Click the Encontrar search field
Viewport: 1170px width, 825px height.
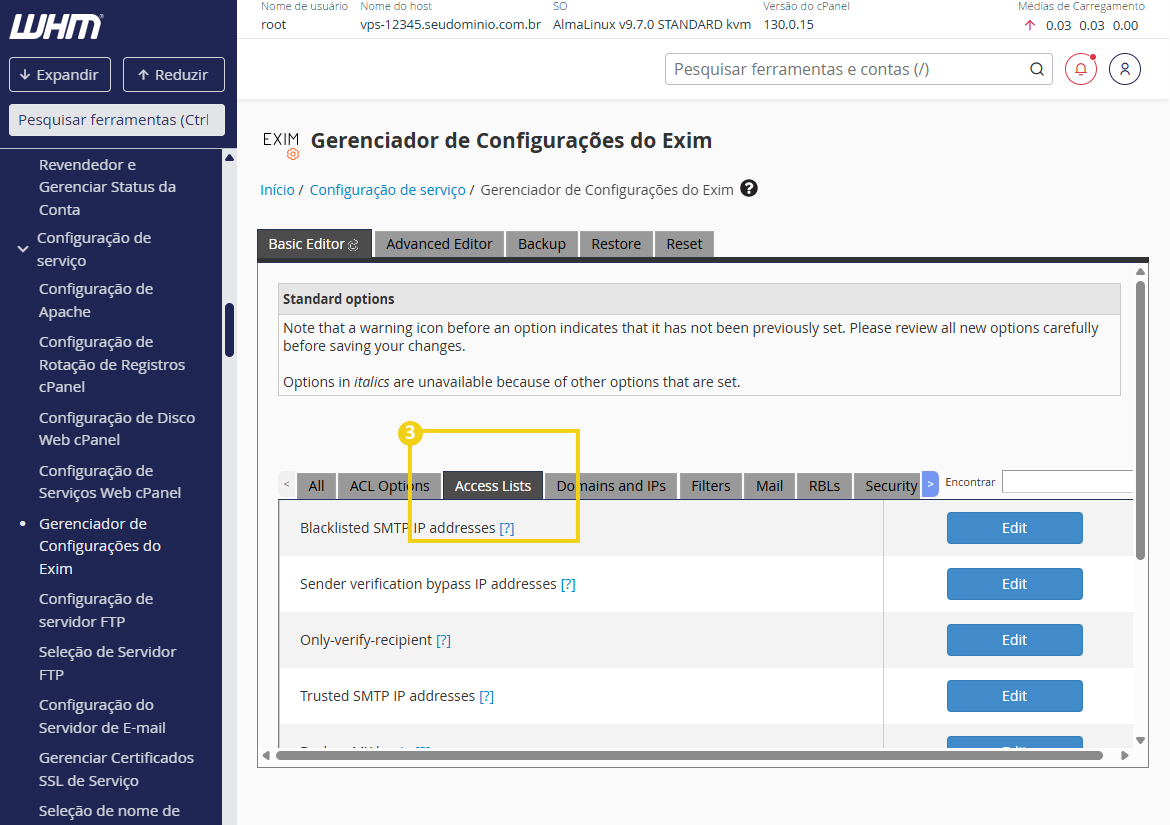pos(1068,482)
